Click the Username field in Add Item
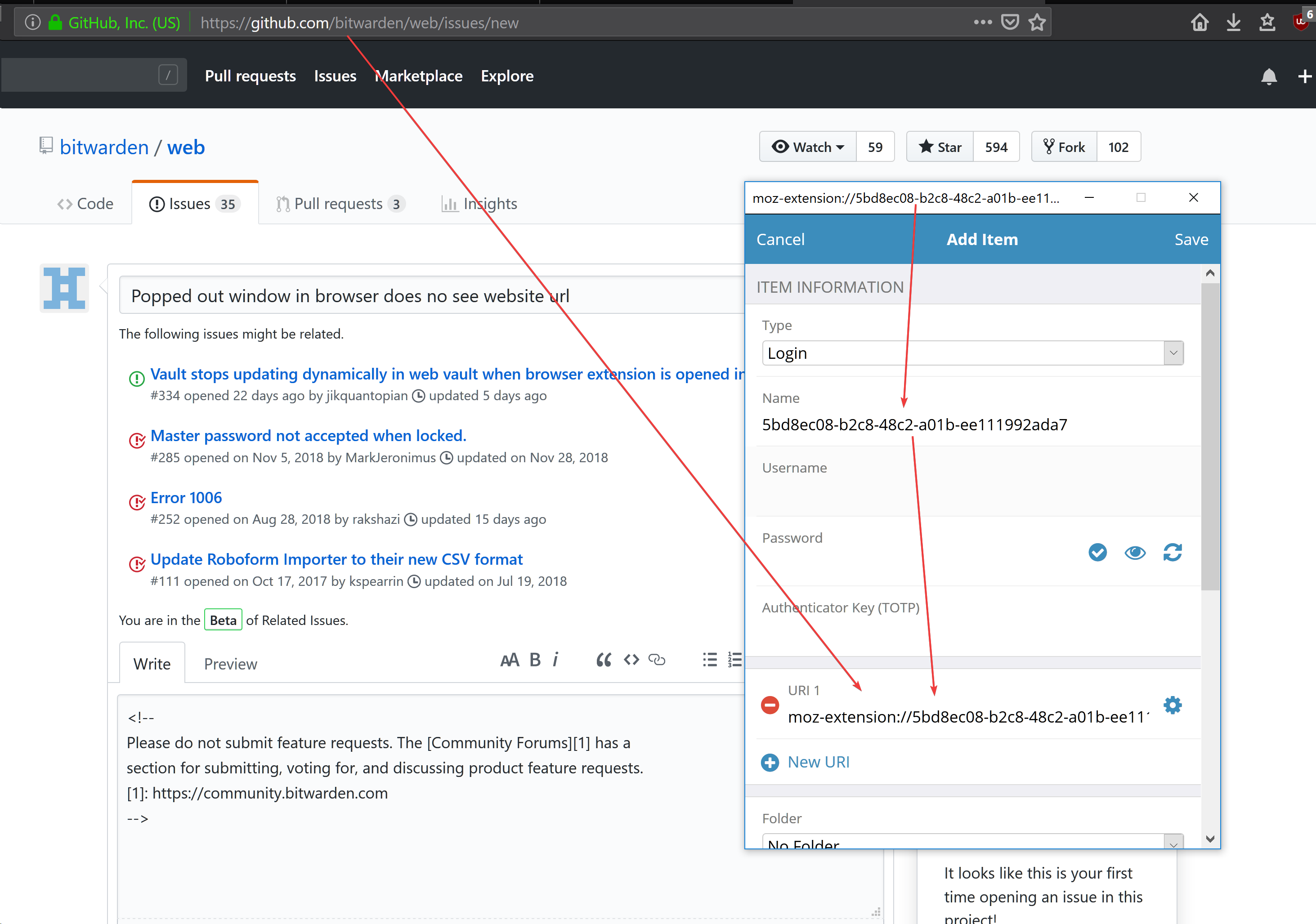 click(973, 493)
